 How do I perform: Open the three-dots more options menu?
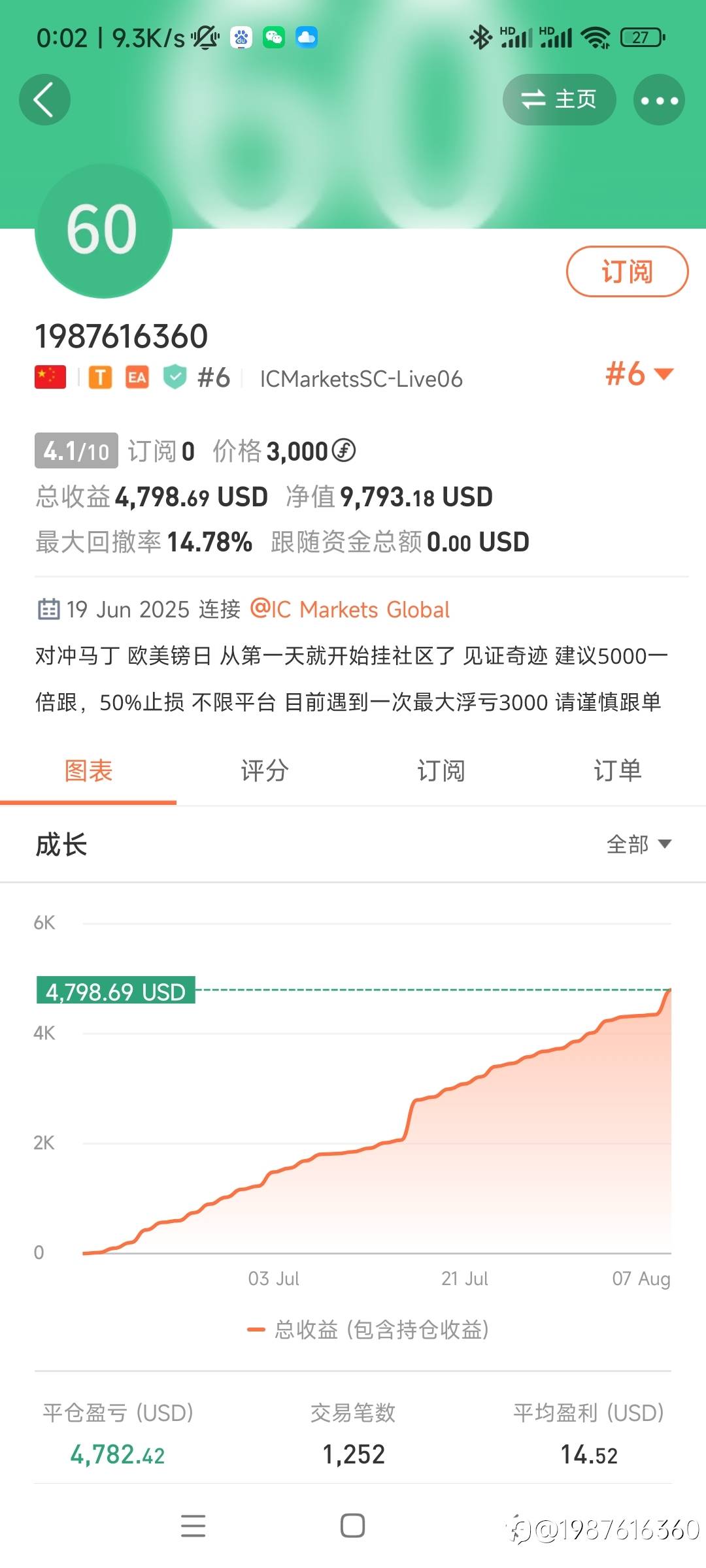659,101
